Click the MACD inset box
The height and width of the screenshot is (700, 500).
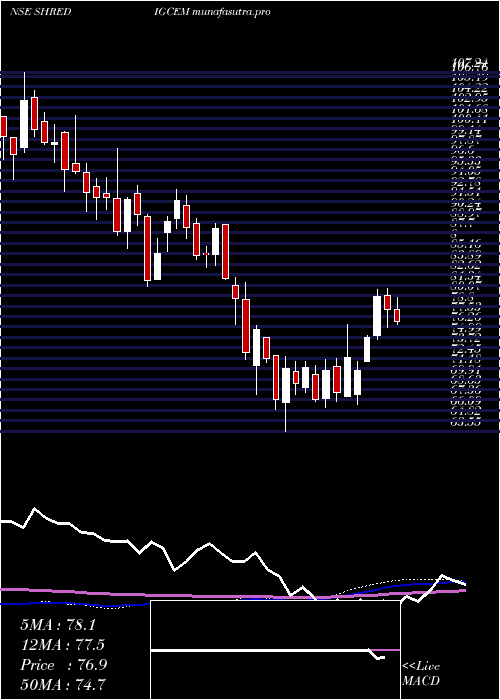pos(275,650)
